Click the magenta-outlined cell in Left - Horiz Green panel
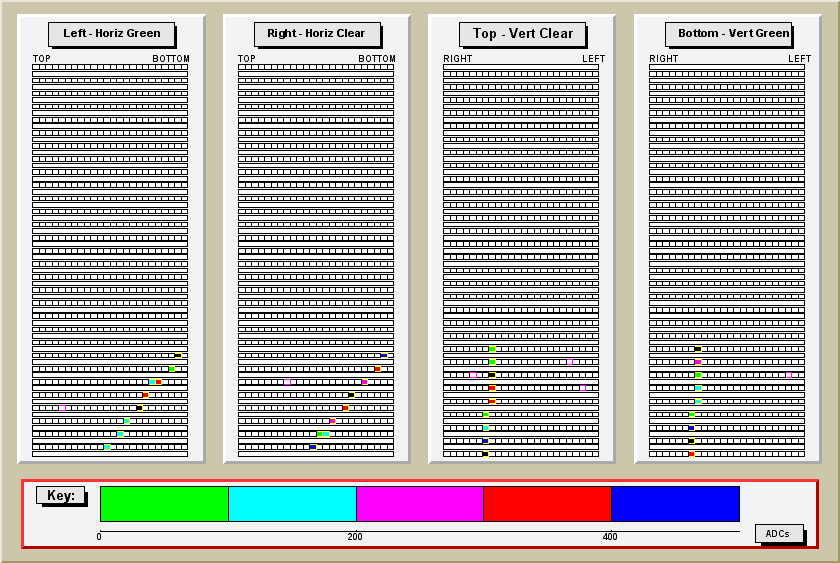The image size is (840, 563). (63, 408)
